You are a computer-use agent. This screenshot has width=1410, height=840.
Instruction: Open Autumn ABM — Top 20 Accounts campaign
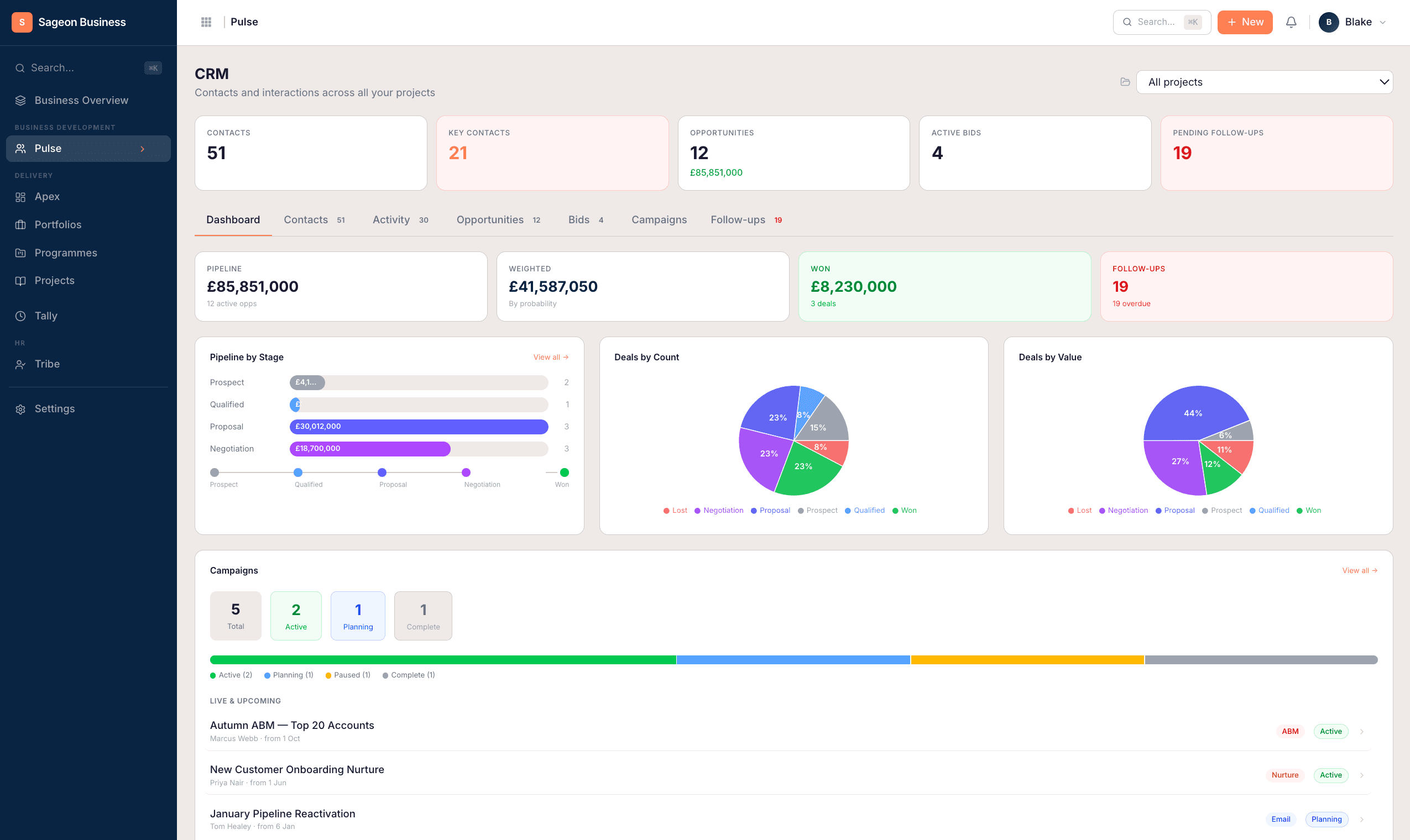point(788,731)
